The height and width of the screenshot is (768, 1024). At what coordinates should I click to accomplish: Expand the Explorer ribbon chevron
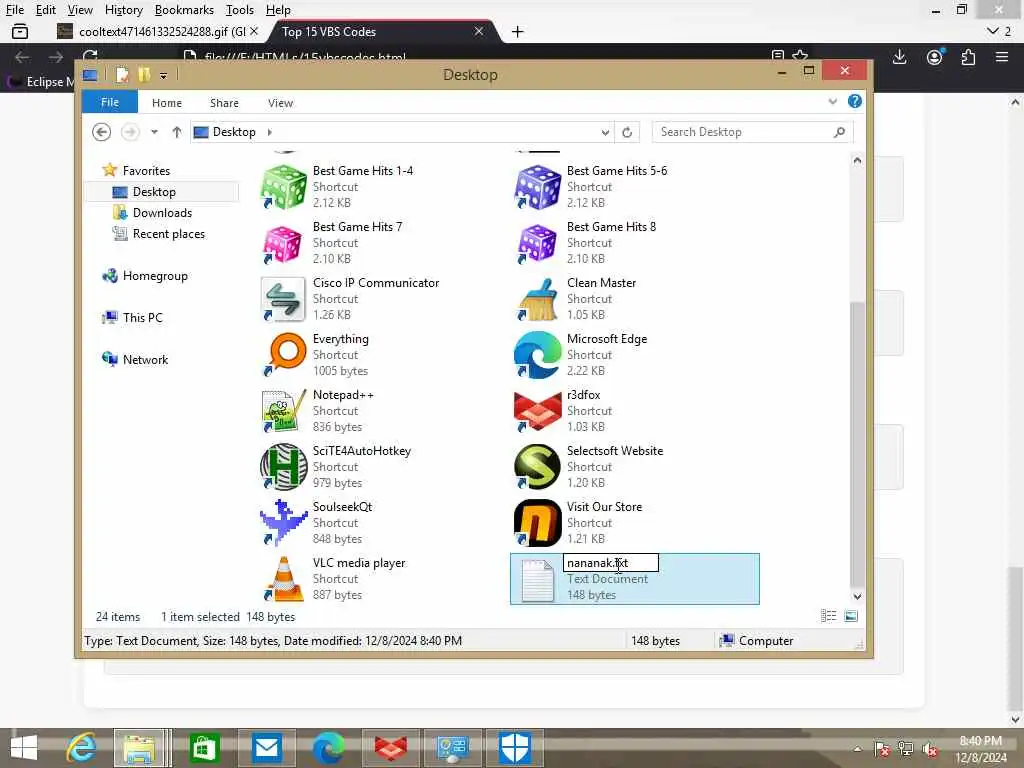click(x=833, y=101)
